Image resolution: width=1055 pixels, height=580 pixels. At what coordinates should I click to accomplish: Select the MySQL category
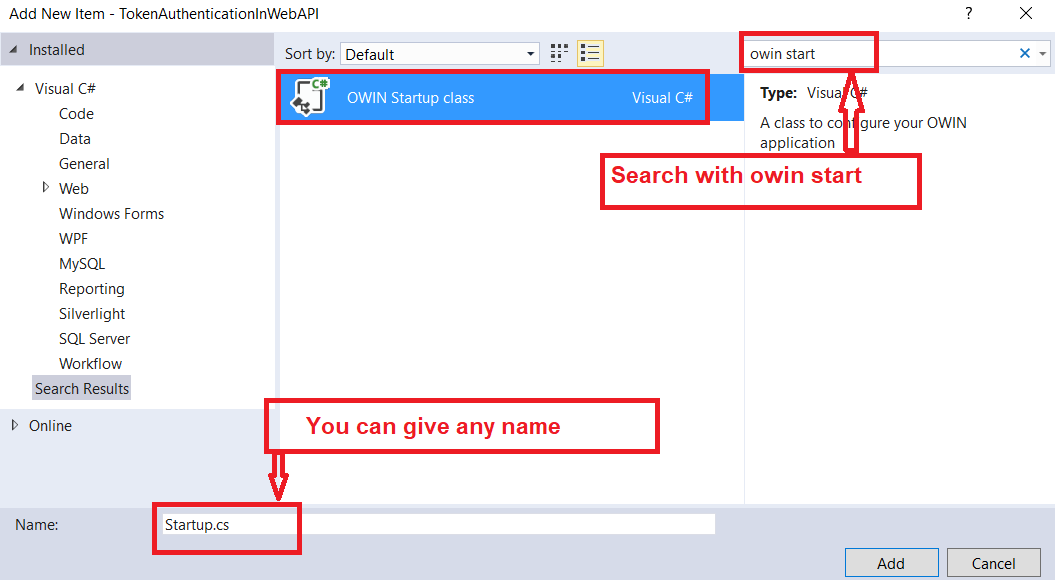(x=82, y=264)
